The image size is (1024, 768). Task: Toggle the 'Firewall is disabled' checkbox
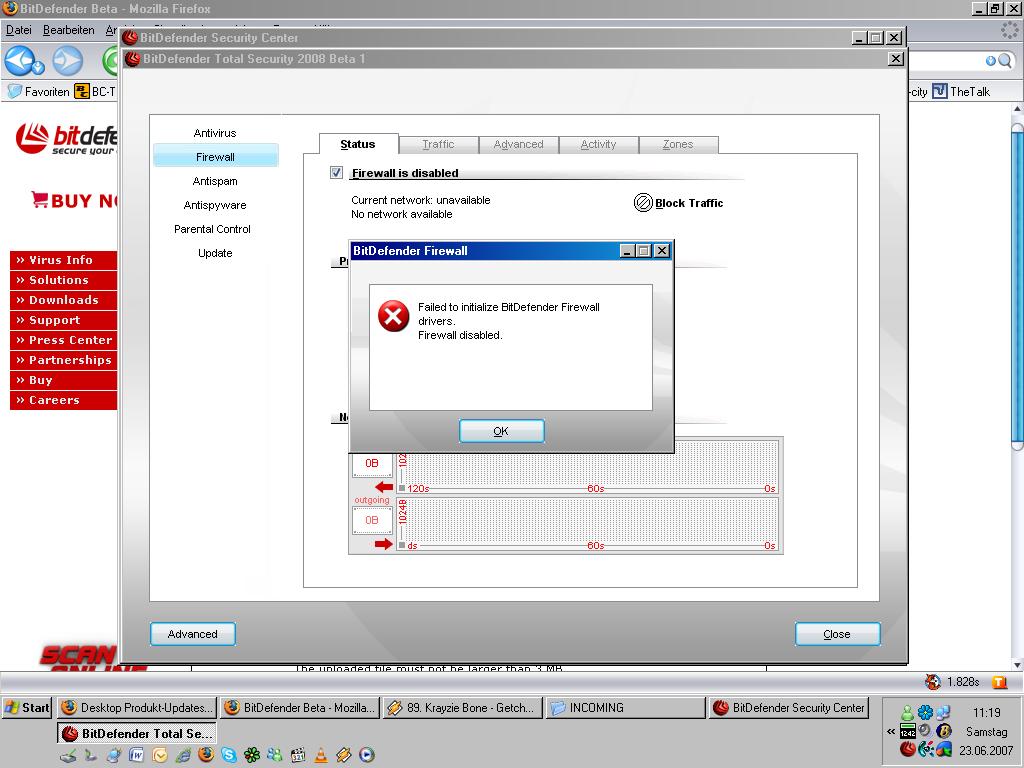(336, 172)
